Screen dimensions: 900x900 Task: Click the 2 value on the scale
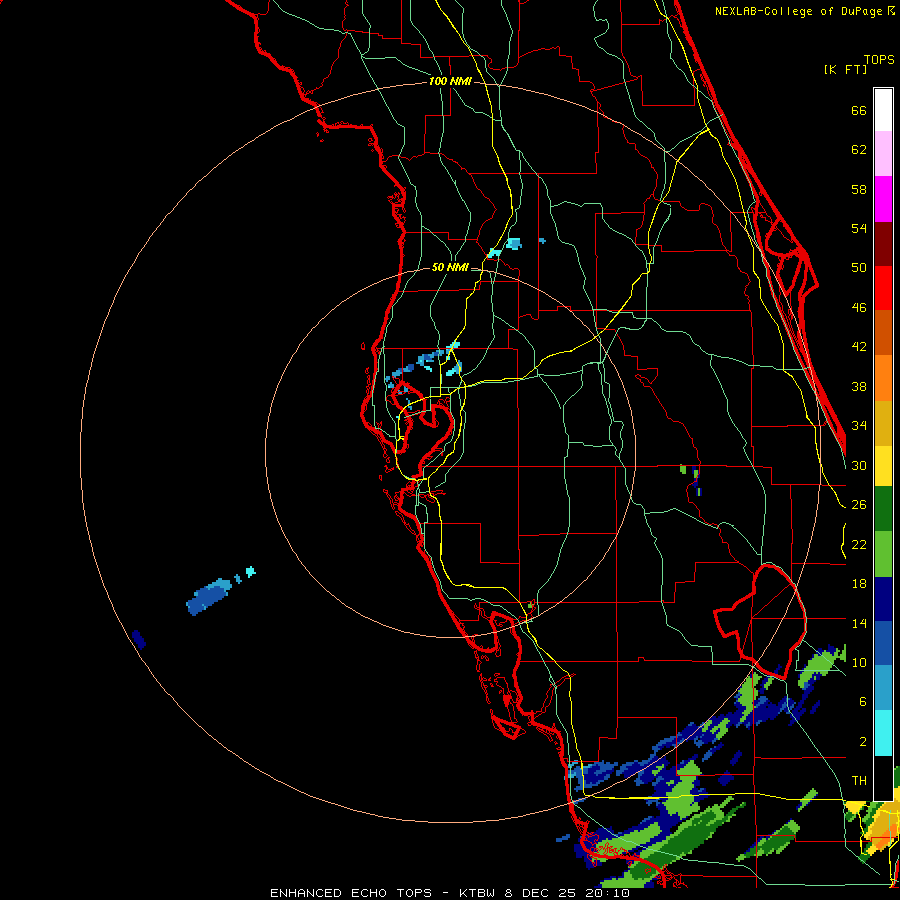point(863,742)
